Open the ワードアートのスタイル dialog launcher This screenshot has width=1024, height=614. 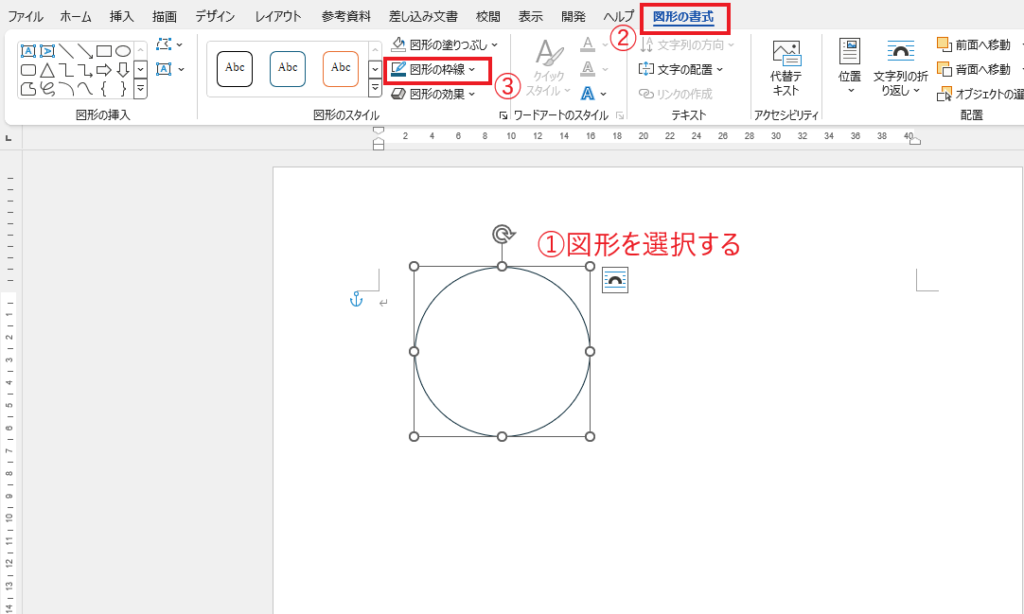620,116
